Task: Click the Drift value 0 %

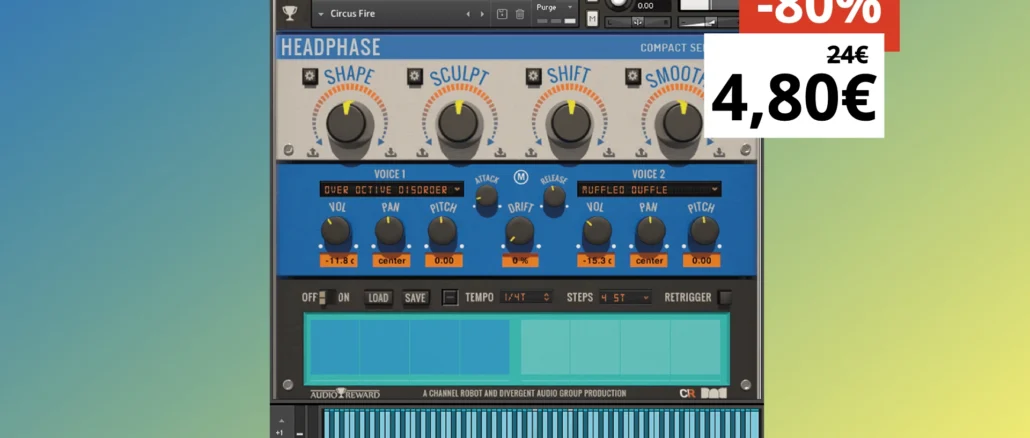Action: point(520,261)
